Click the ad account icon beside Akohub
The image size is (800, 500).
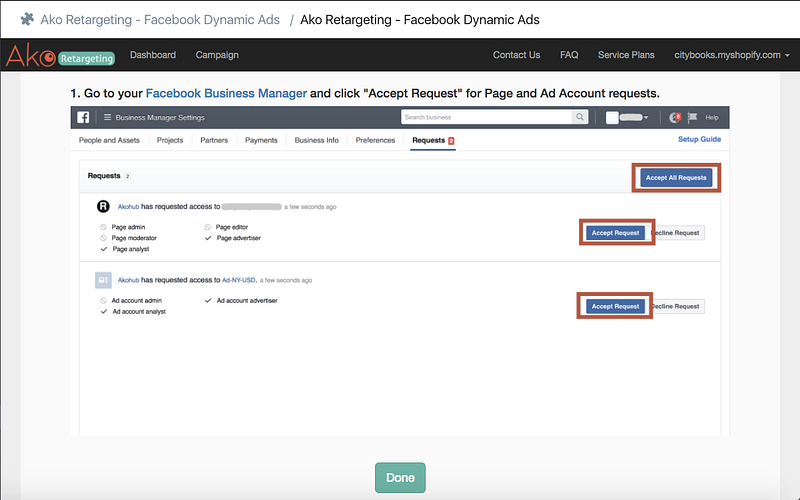click(x=103, y=280)
